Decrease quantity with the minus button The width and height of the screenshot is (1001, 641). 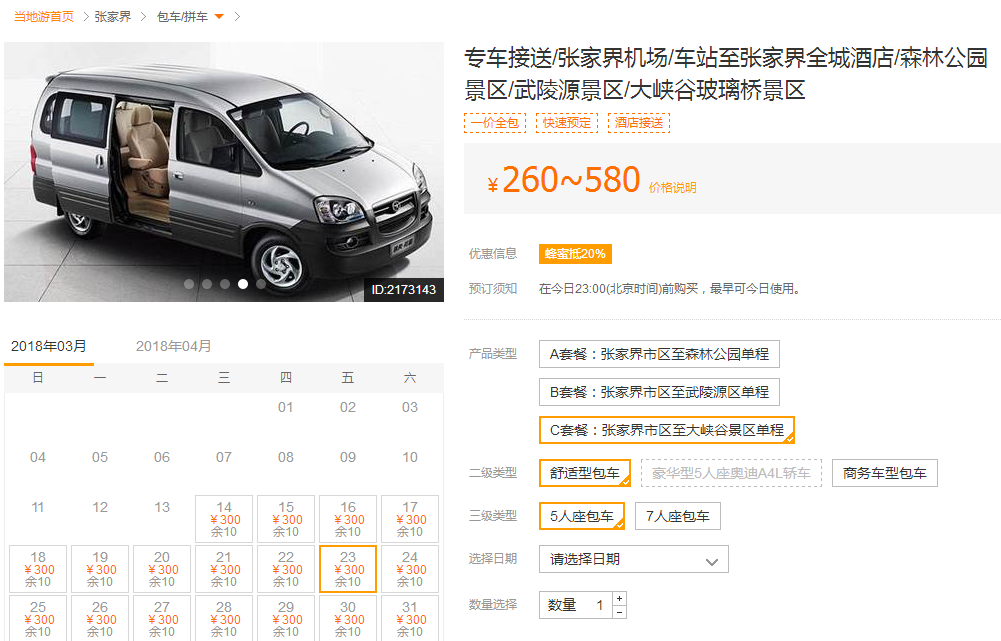(x=619, y=612)
